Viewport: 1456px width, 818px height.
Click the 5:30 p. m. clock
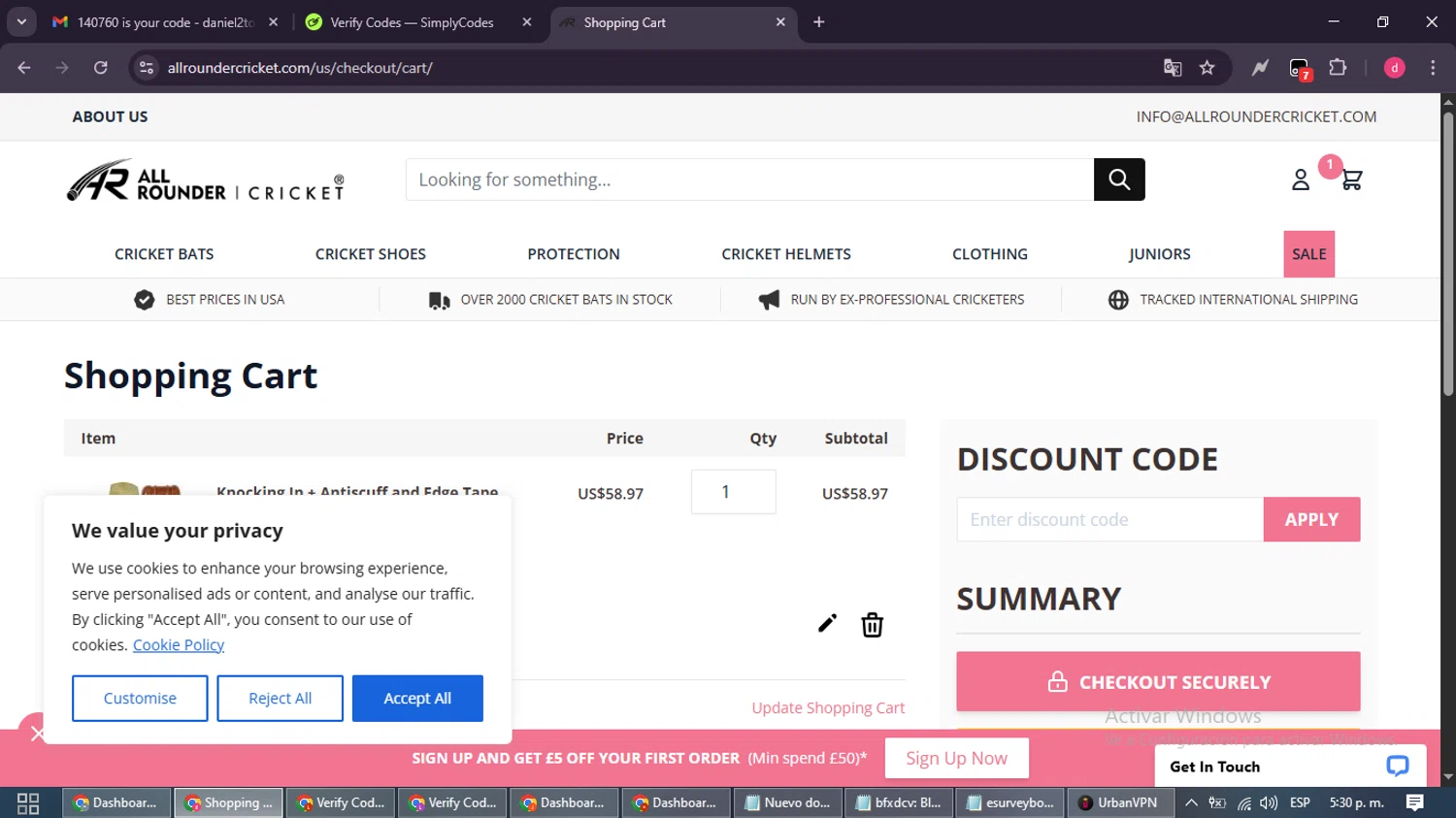(1357, 802)
